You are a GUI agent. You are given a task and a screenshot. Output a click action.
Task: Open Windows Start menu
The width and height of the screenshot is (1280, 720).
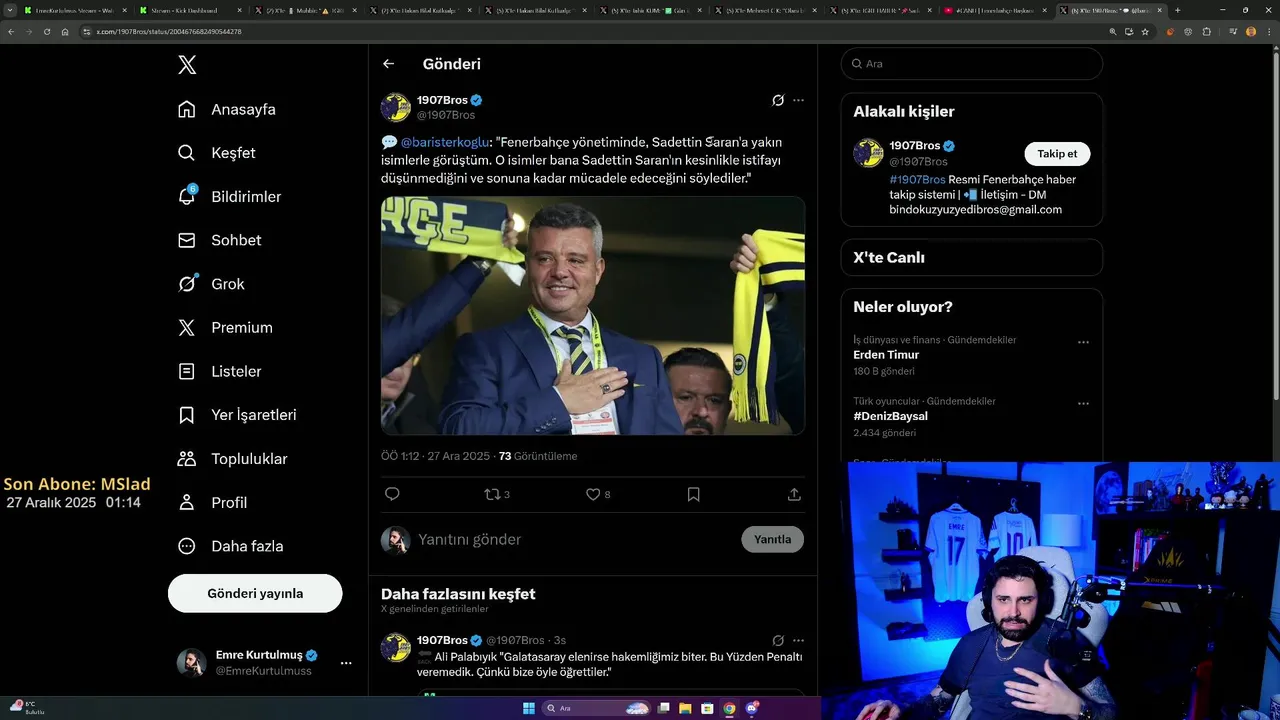click(x=529, y=708)
